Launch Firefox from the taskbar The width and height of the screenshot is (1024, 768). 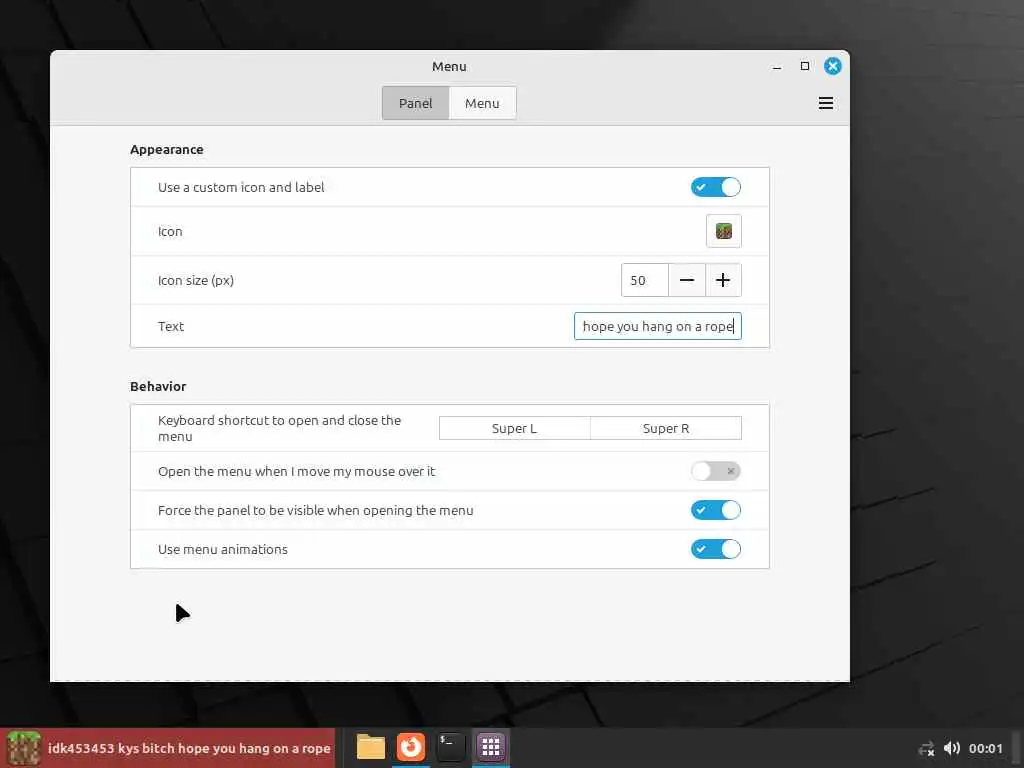pyautogui.click(x=411, y=747)
